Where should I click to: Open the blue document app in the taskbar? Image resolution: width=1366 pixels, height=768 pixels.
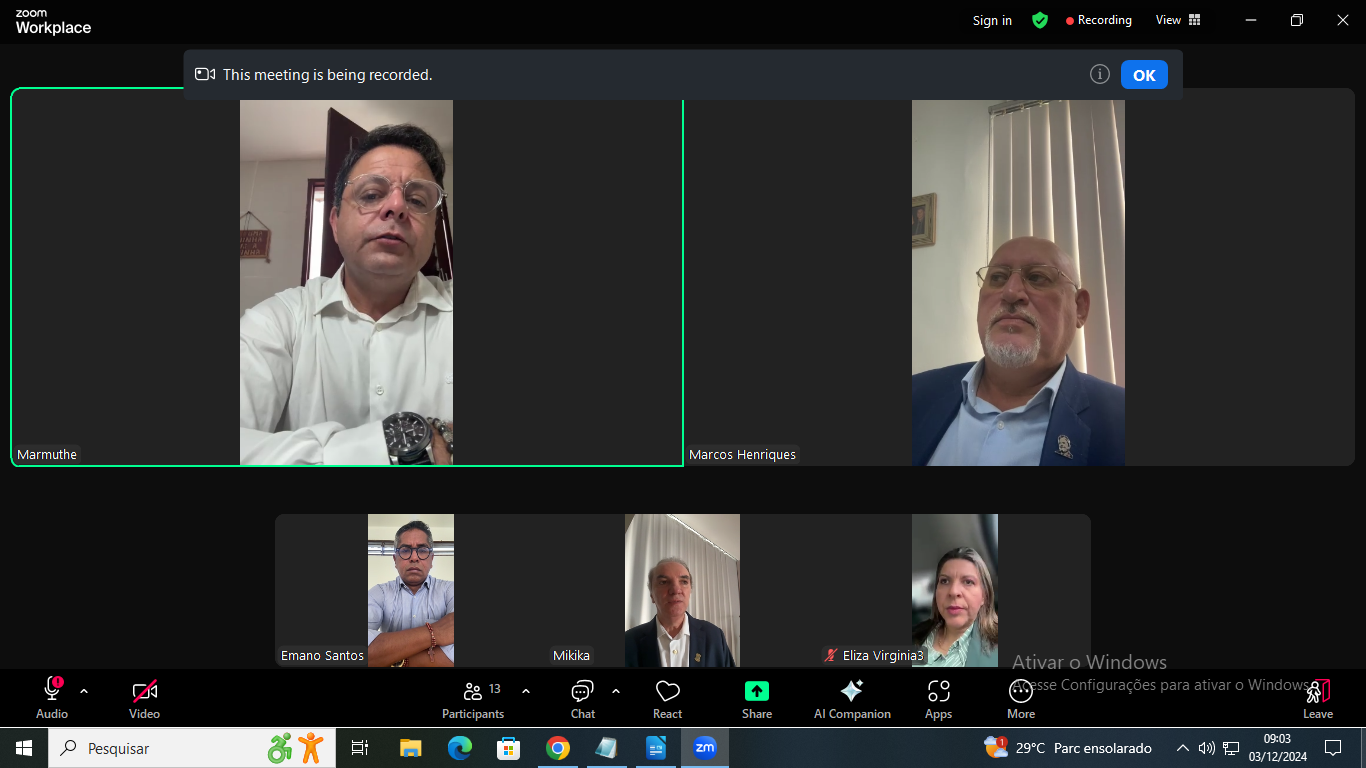pos(656,748)
